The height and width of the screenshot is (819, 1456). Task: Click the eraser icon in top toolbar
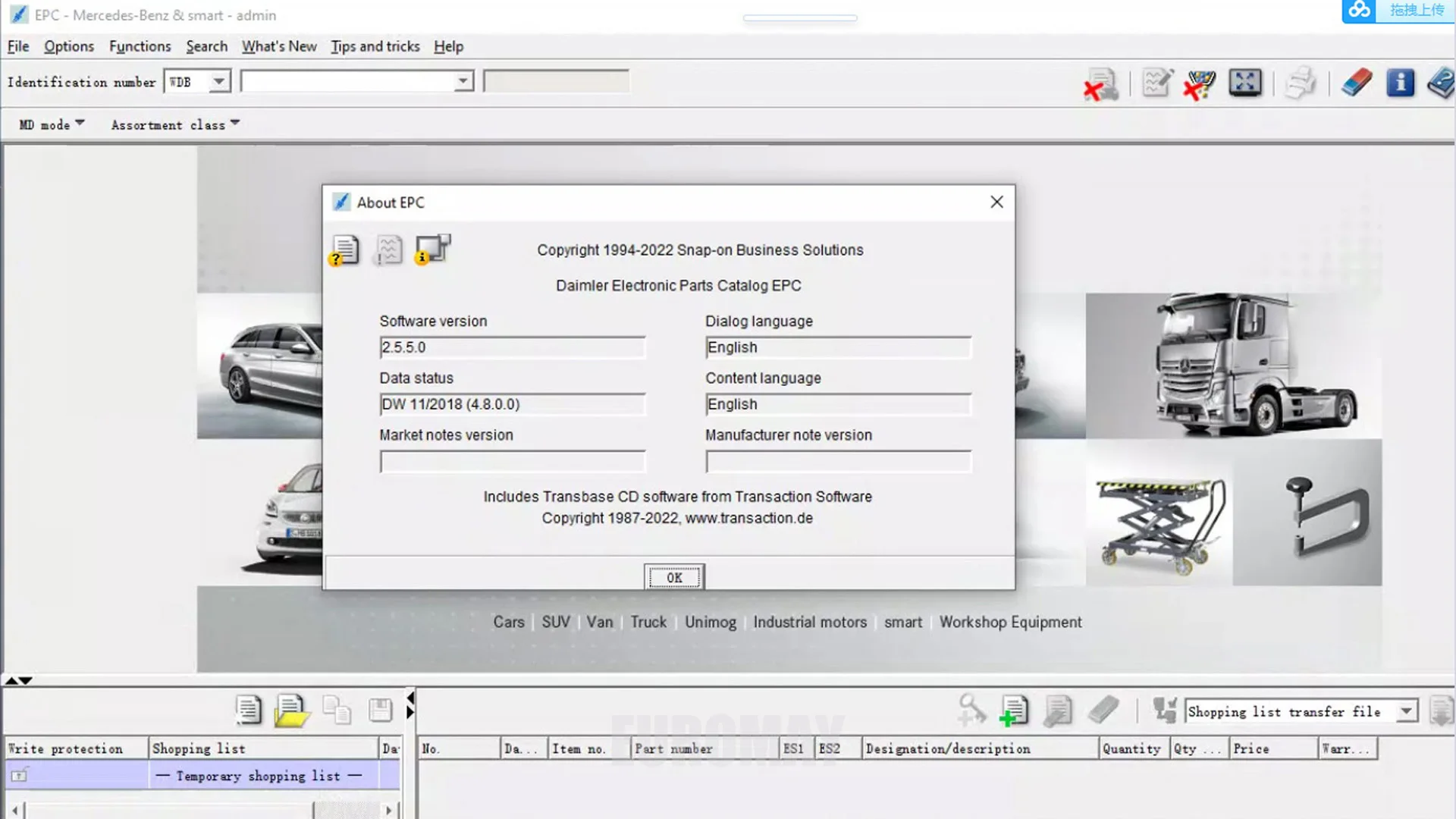coord(1357,82)
